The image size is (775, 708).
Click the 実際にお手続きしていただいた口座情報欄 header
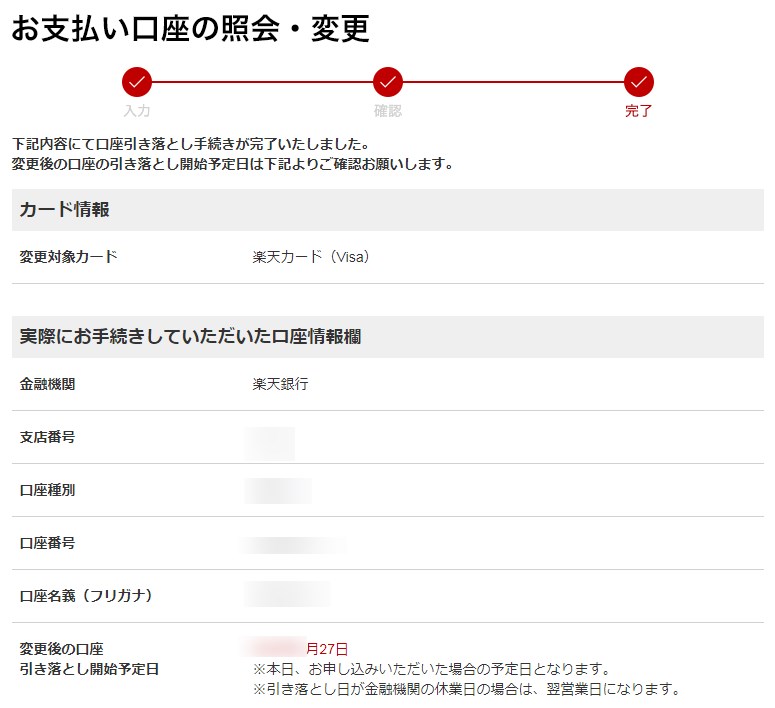388,337
